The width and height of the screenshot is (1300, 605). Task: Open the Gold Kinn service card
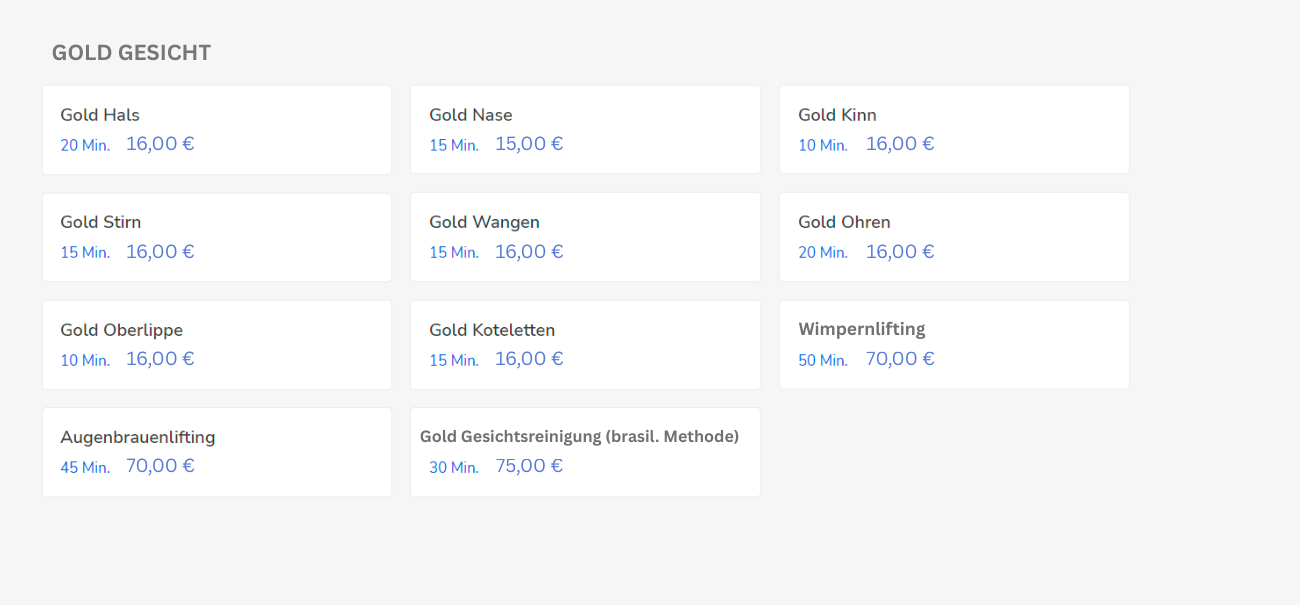pos(954,130)
